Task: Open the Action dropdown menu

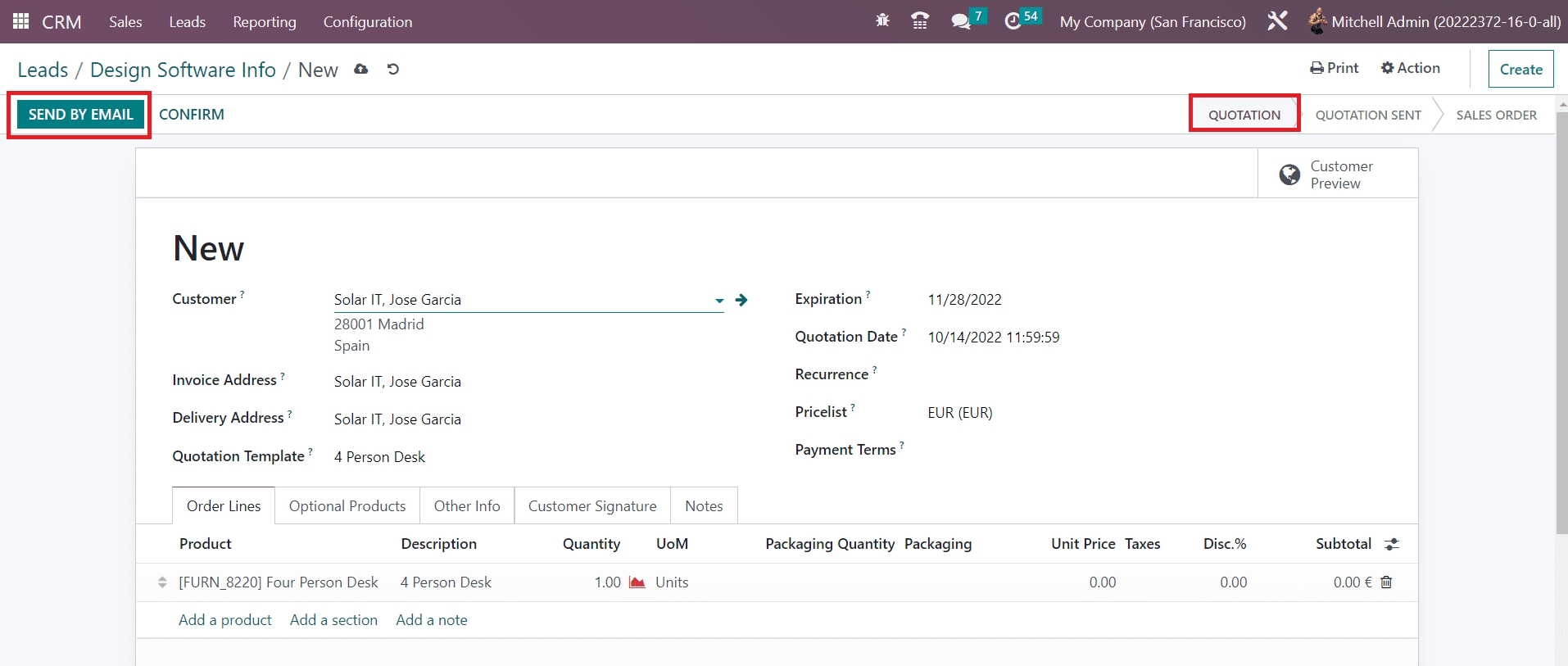Action: (x=1410, y=68)
